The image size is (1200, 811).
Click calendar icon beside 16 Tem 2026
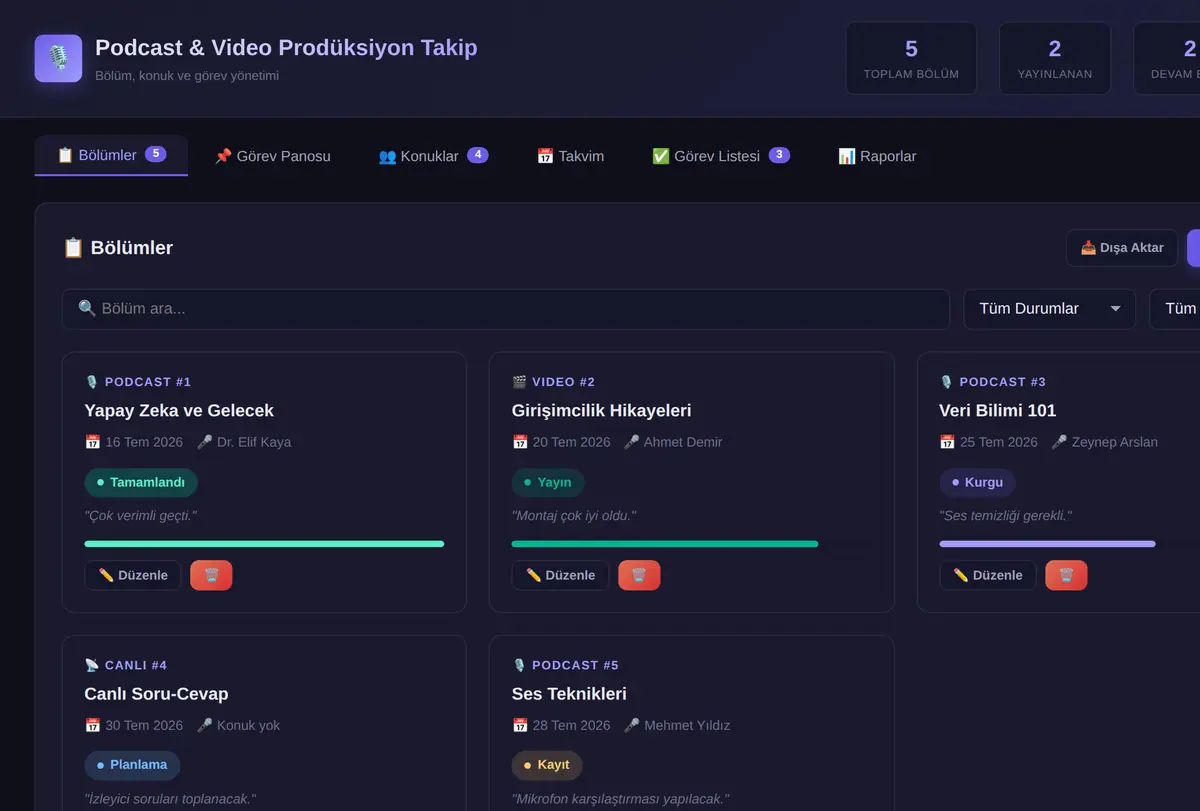93,442
